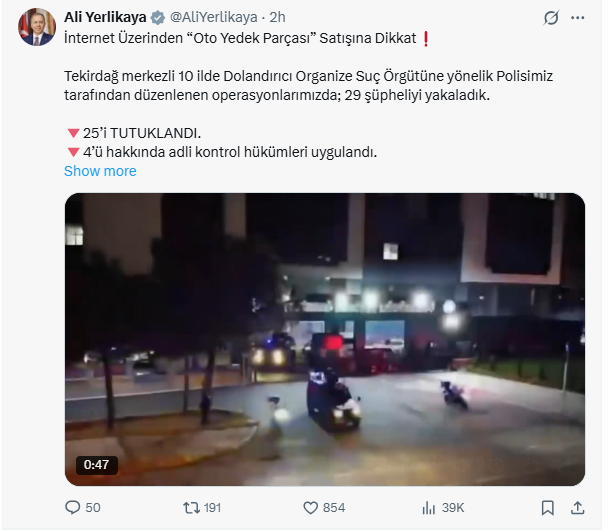
Task: Play the embedded police operation video
Action: tap(325, 339)
